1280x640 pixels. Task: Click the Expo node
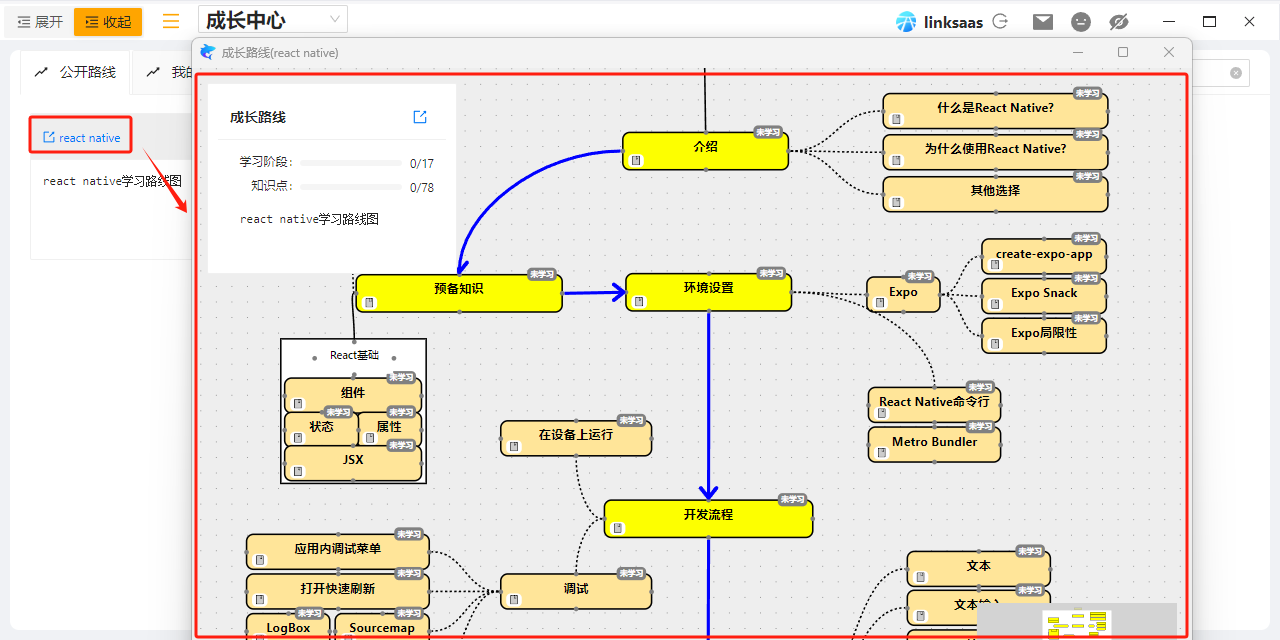tap(903, 295)
